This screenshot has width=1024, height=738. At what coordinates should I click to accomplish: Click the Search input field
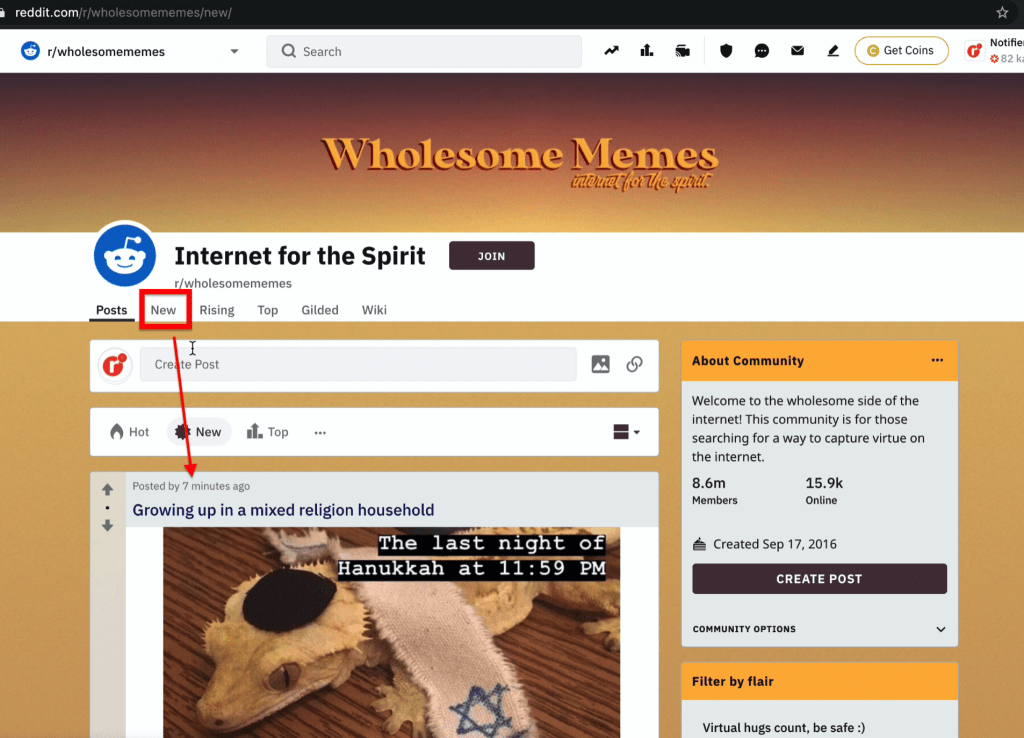pos(424,52)
